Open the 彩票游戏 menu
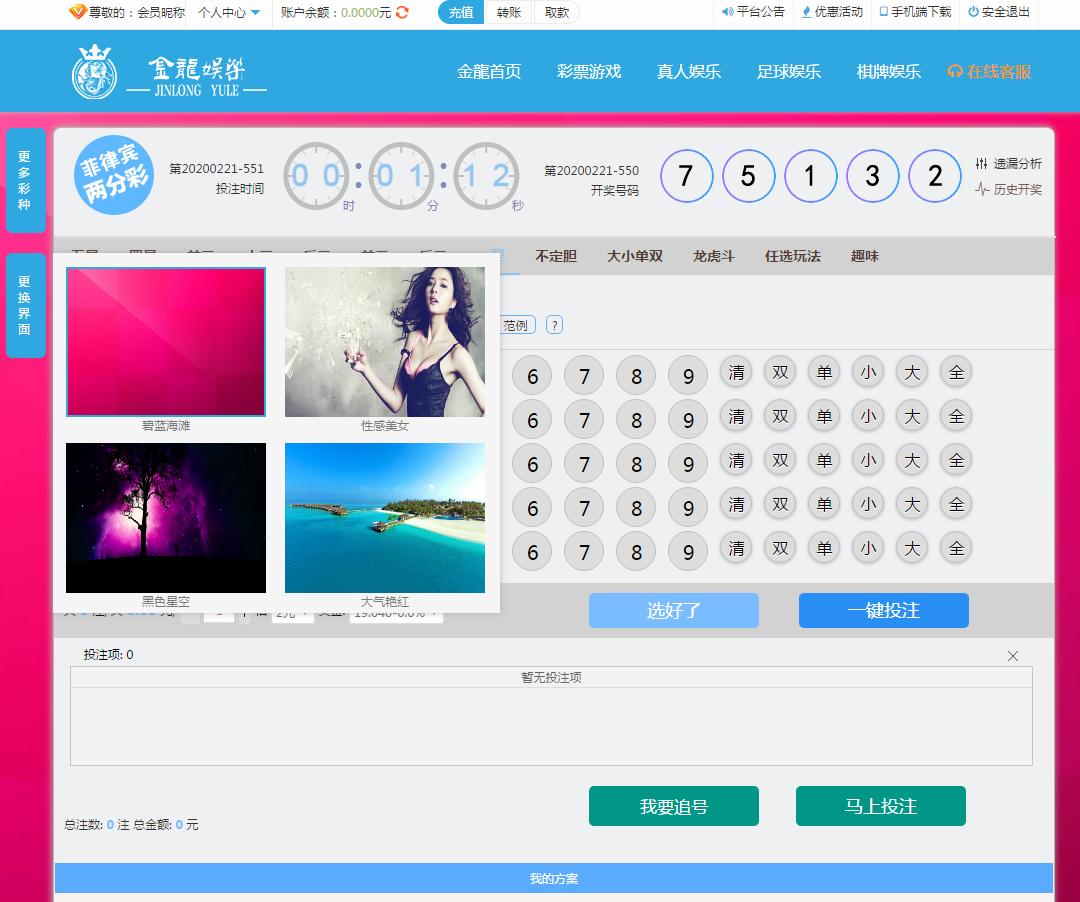 click(589, 72)
